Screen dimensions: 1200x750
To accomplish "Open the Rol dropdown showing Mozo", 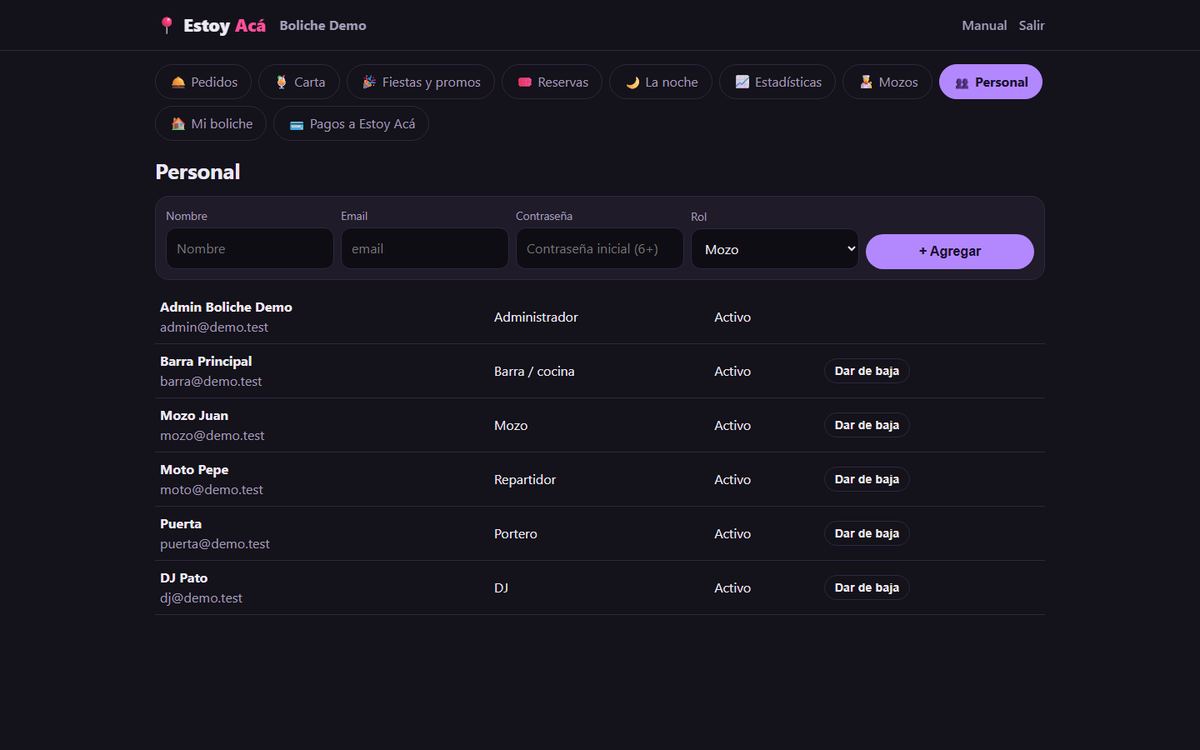I will click(x=775, y=249).
